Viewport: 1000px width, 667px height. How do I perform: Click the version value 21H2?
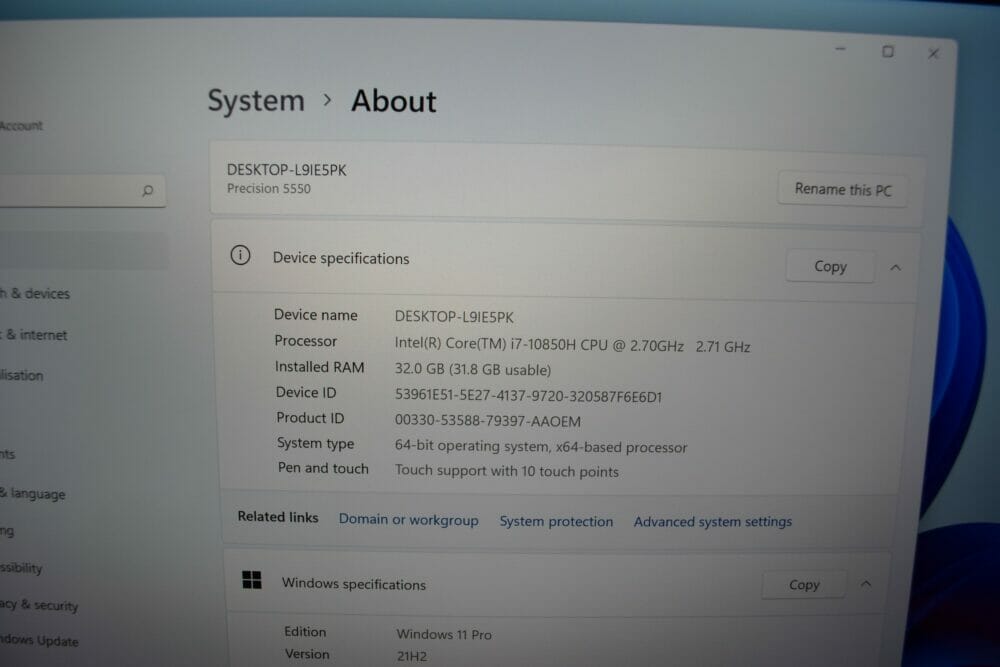click(x=412, y=656)
